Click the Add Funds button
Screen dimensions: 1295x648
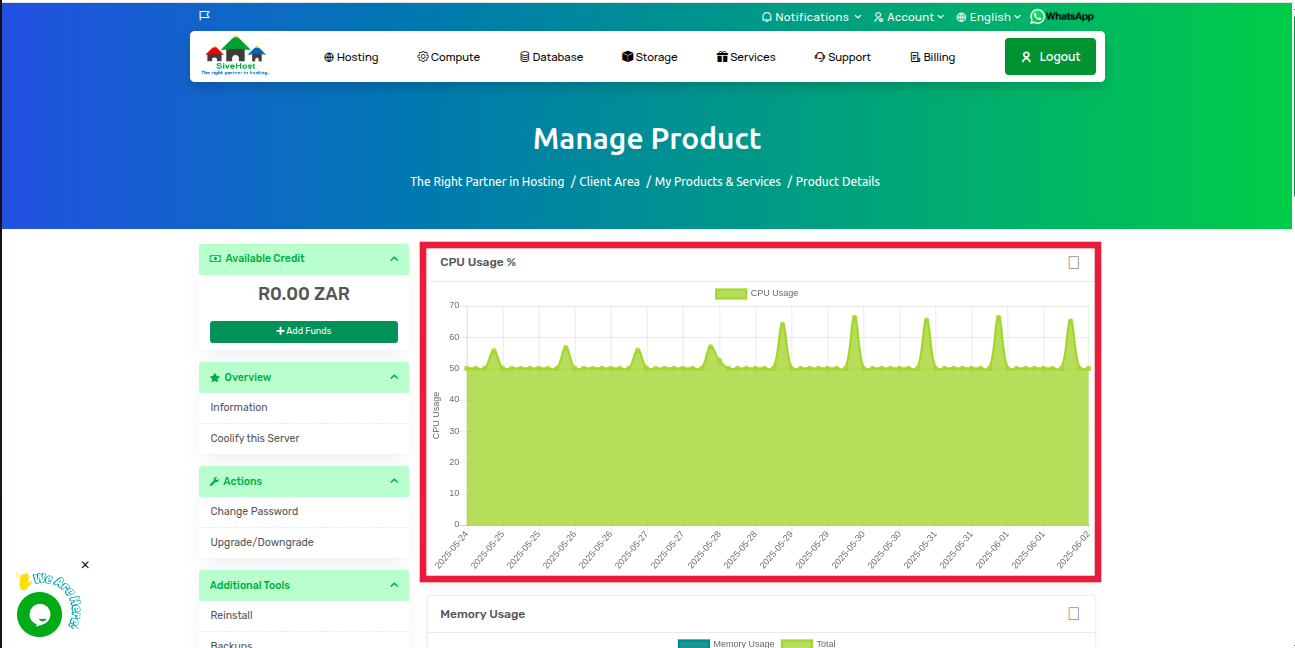pyautogui.click(x=304, y=331)
